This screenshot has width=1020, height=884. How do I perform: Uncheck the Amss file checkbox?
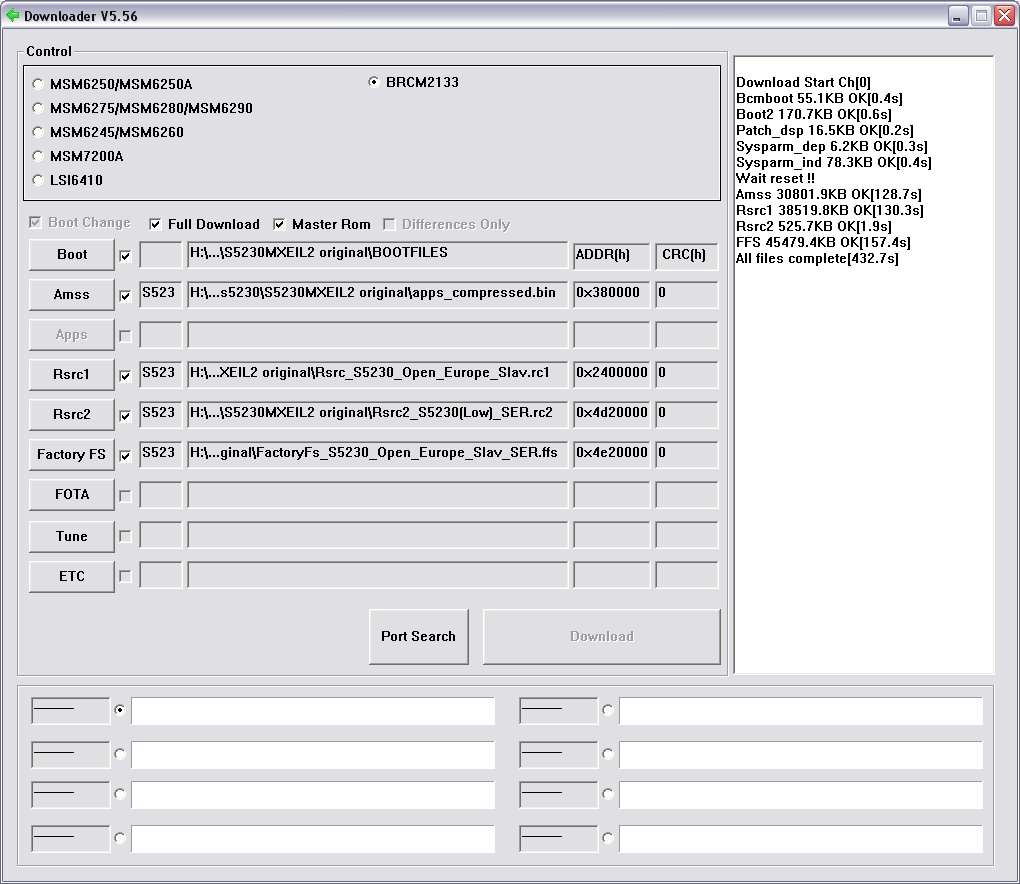click(125, 296)
